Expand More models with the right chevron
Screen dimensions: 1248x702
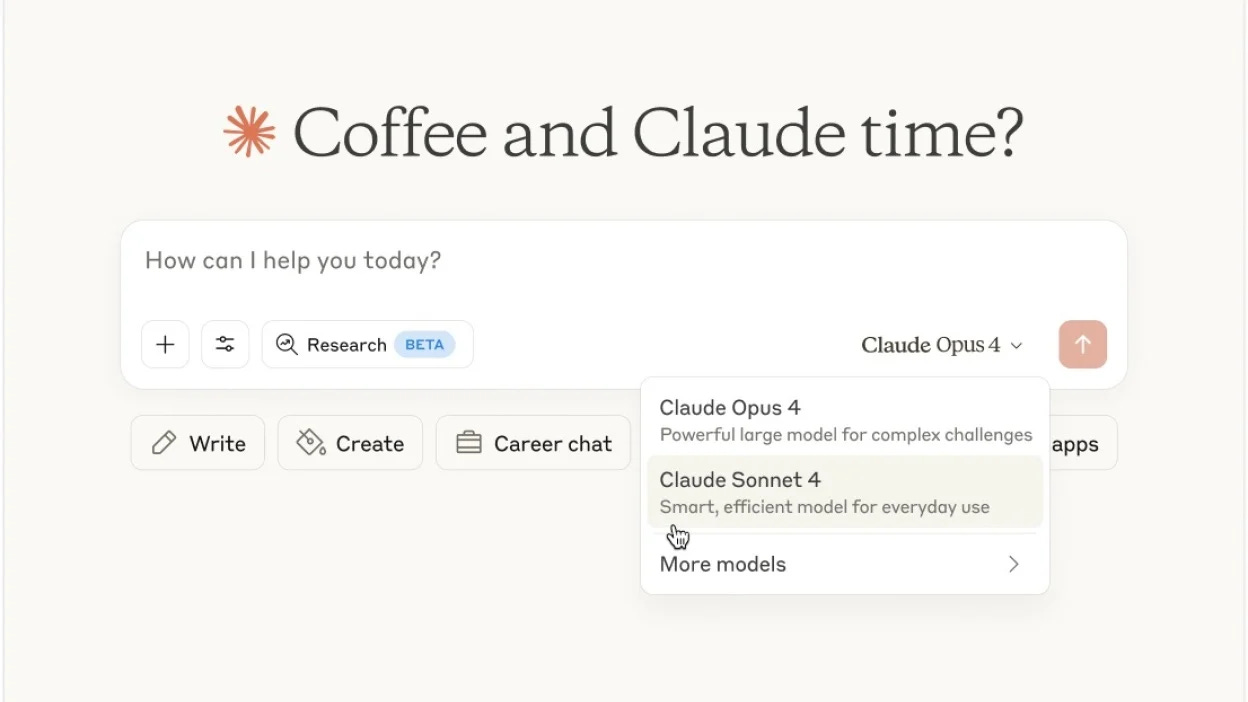[1013, 564]
